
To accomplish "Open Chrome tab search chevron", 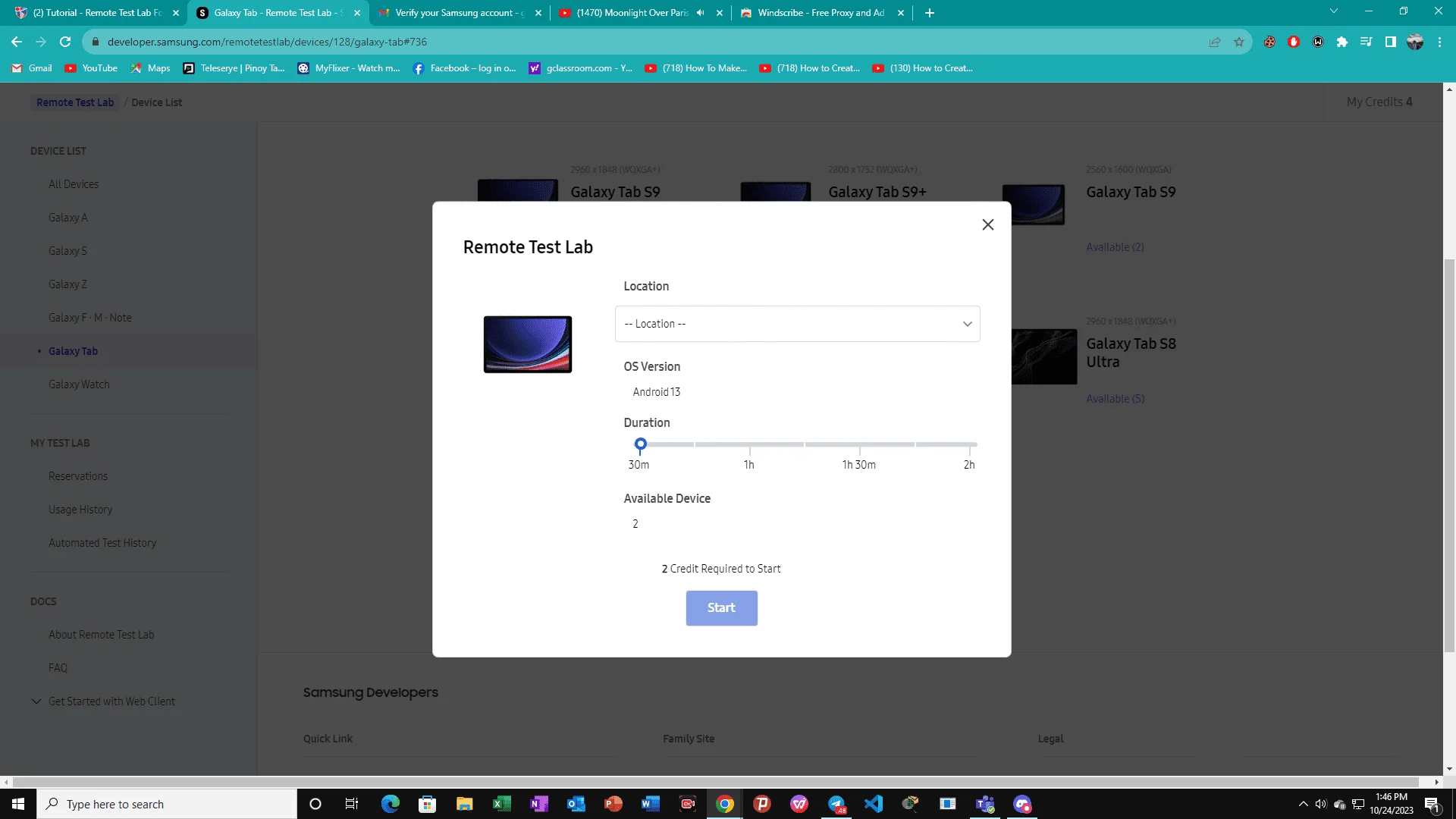I will pos(1334,11).
